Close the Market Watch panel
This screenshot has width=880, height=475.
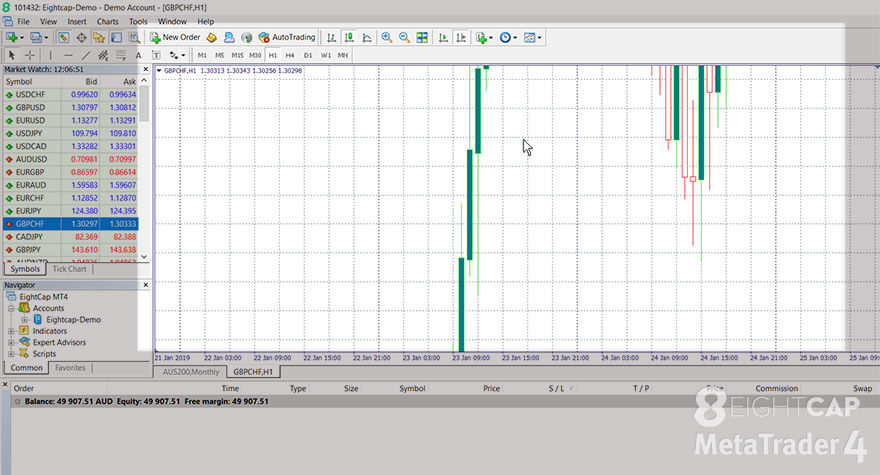[146, 69]
